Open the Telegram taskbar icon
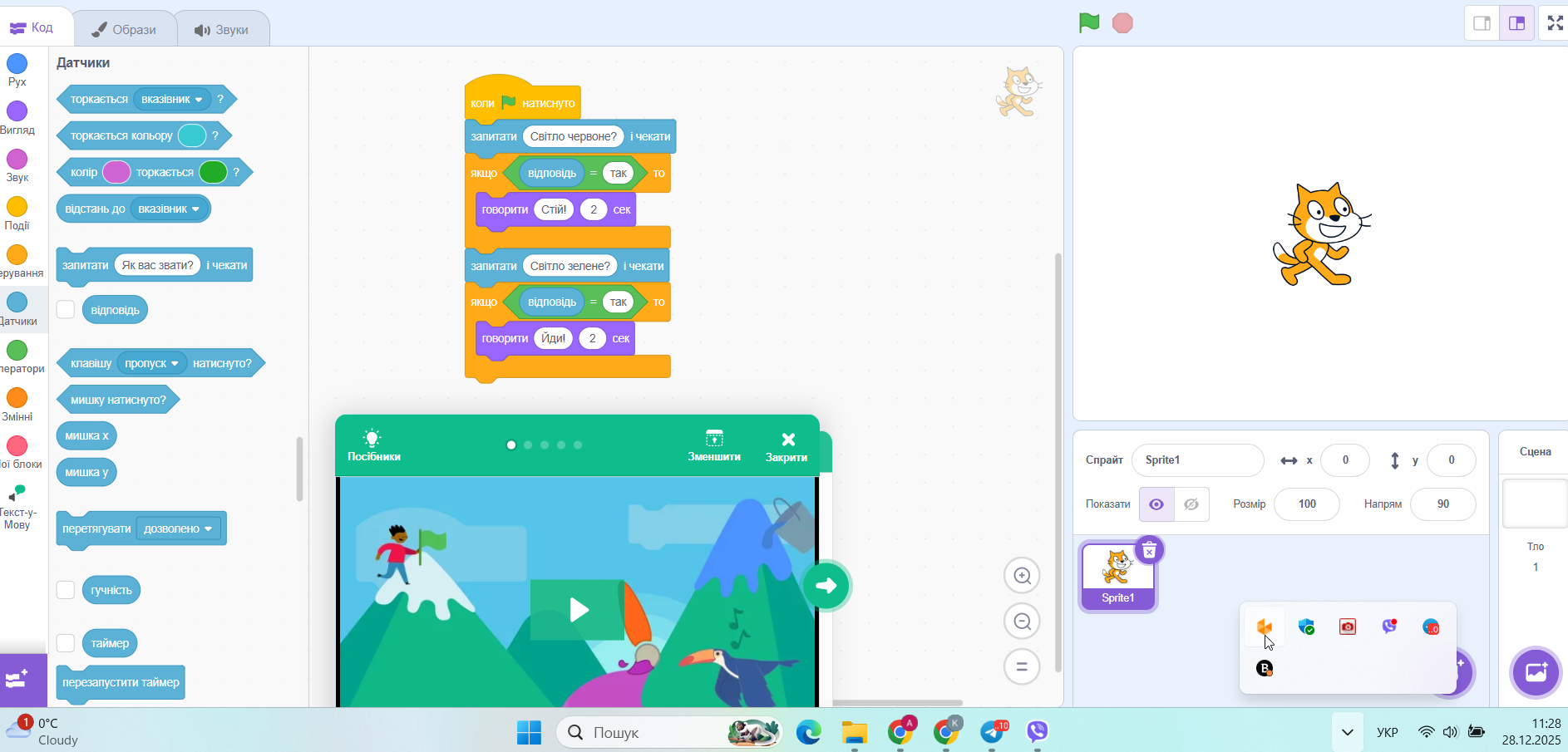This screenshot has width=1568, height=752. pos(993,732)
